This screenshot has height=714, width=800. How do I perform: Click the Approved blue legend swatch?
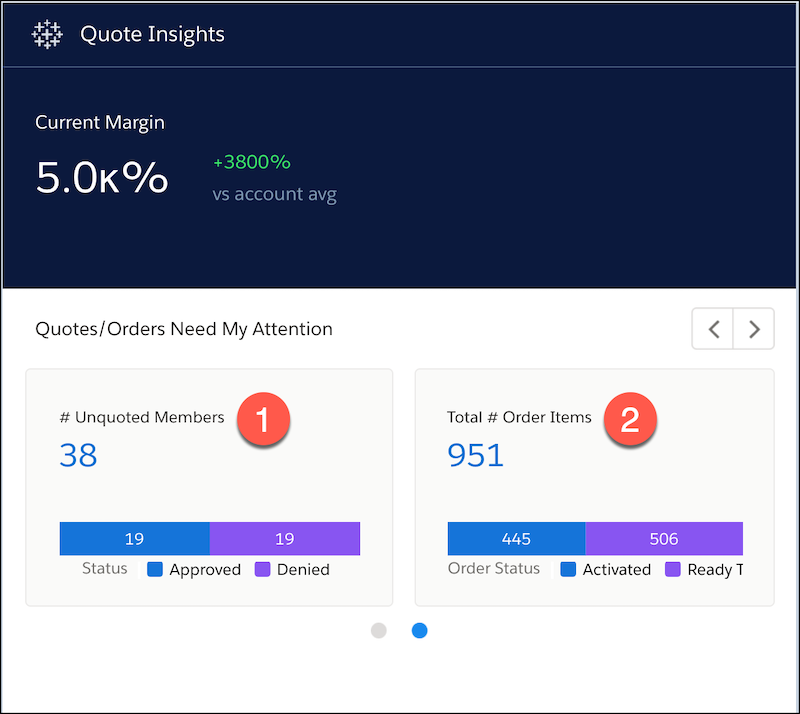click(x=155, y=569)
